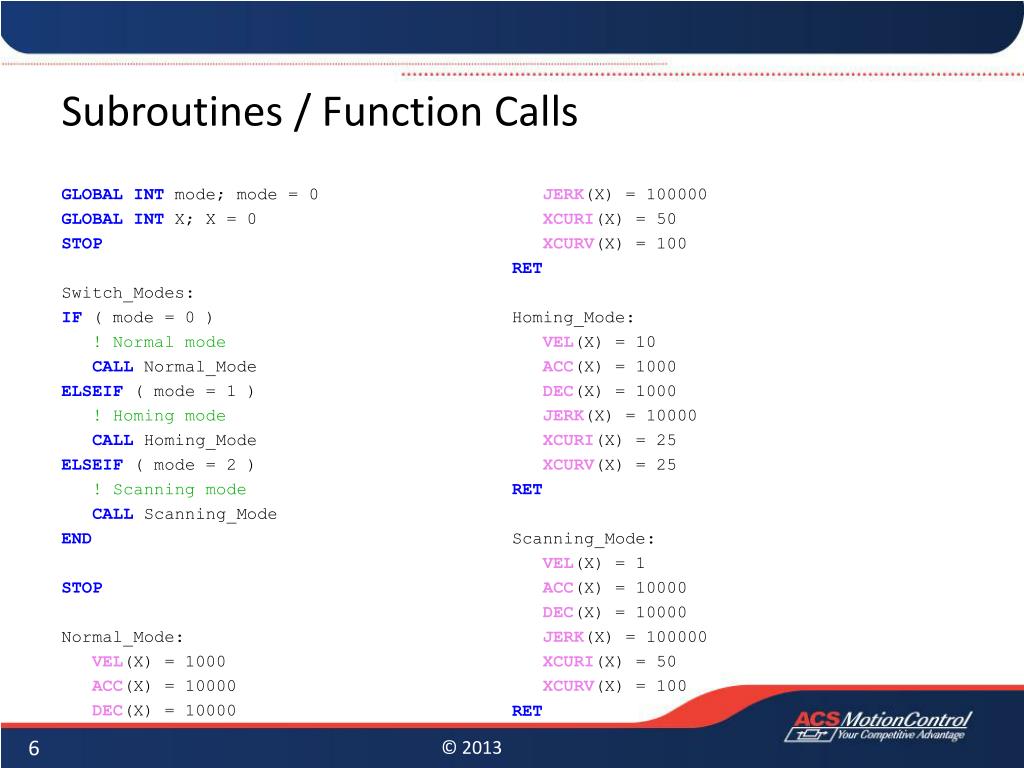Click the END keyword
This screenshot has height=768, width=1024.
point(76,539)
